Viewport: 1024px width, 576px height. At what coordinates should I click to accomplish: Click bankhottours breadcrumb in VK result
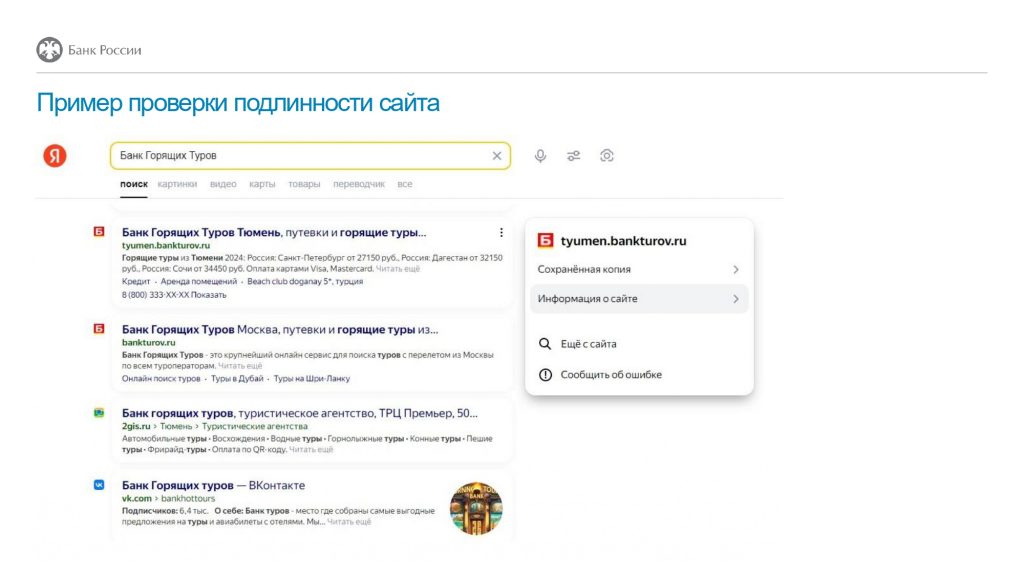[188, 498]
